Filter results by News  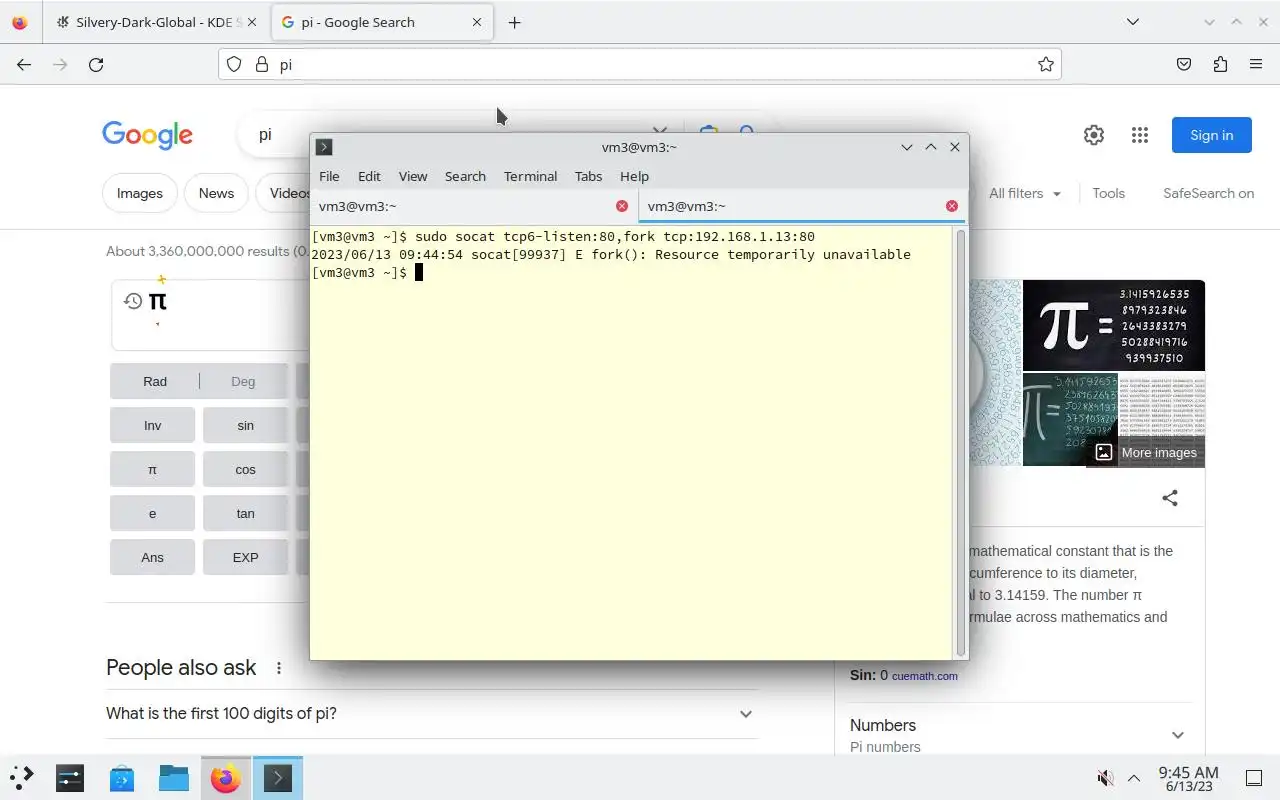216,193
